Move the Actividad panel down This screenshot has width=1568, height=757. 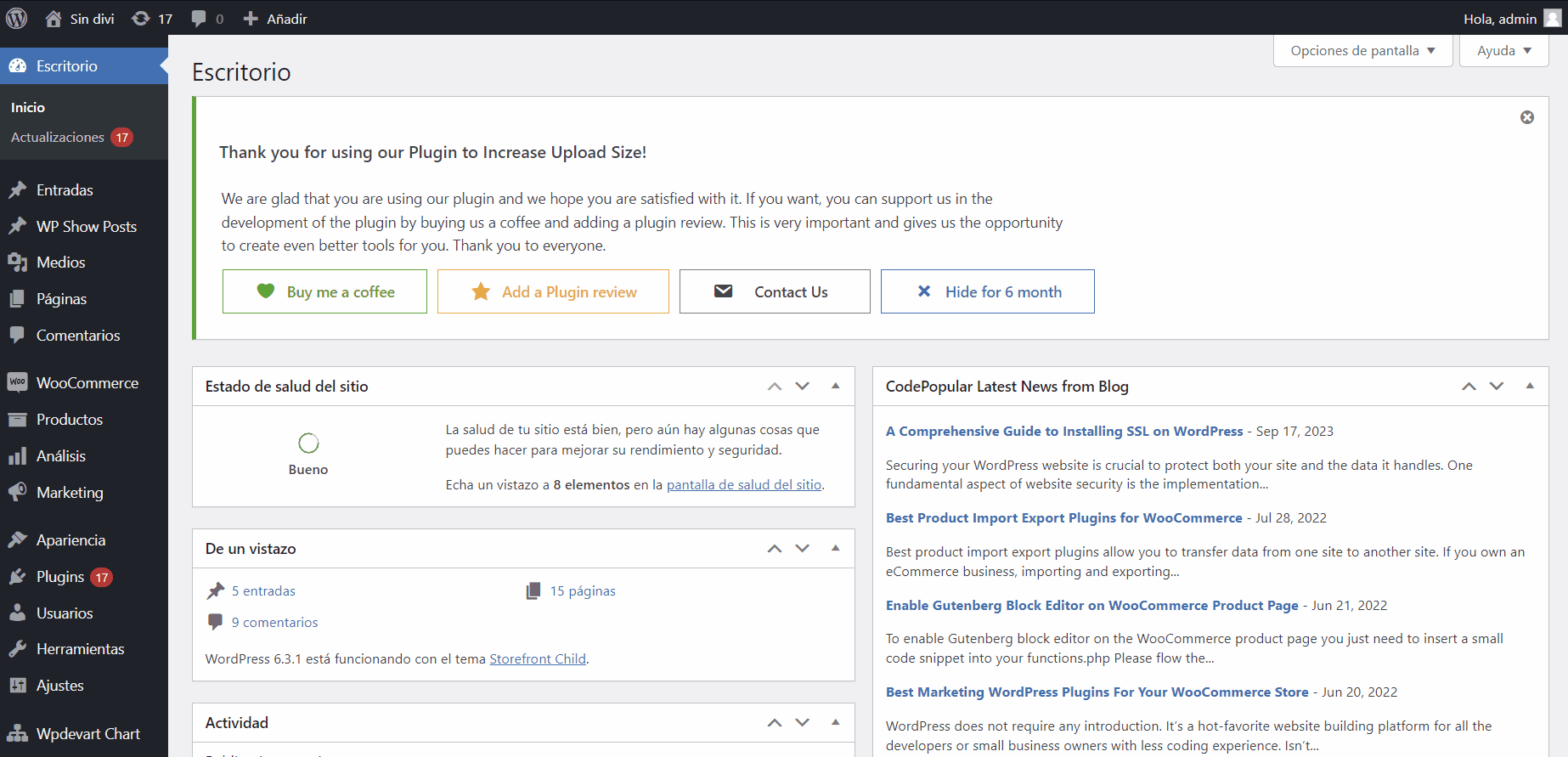pyautogui.click(x=802, y=722)
